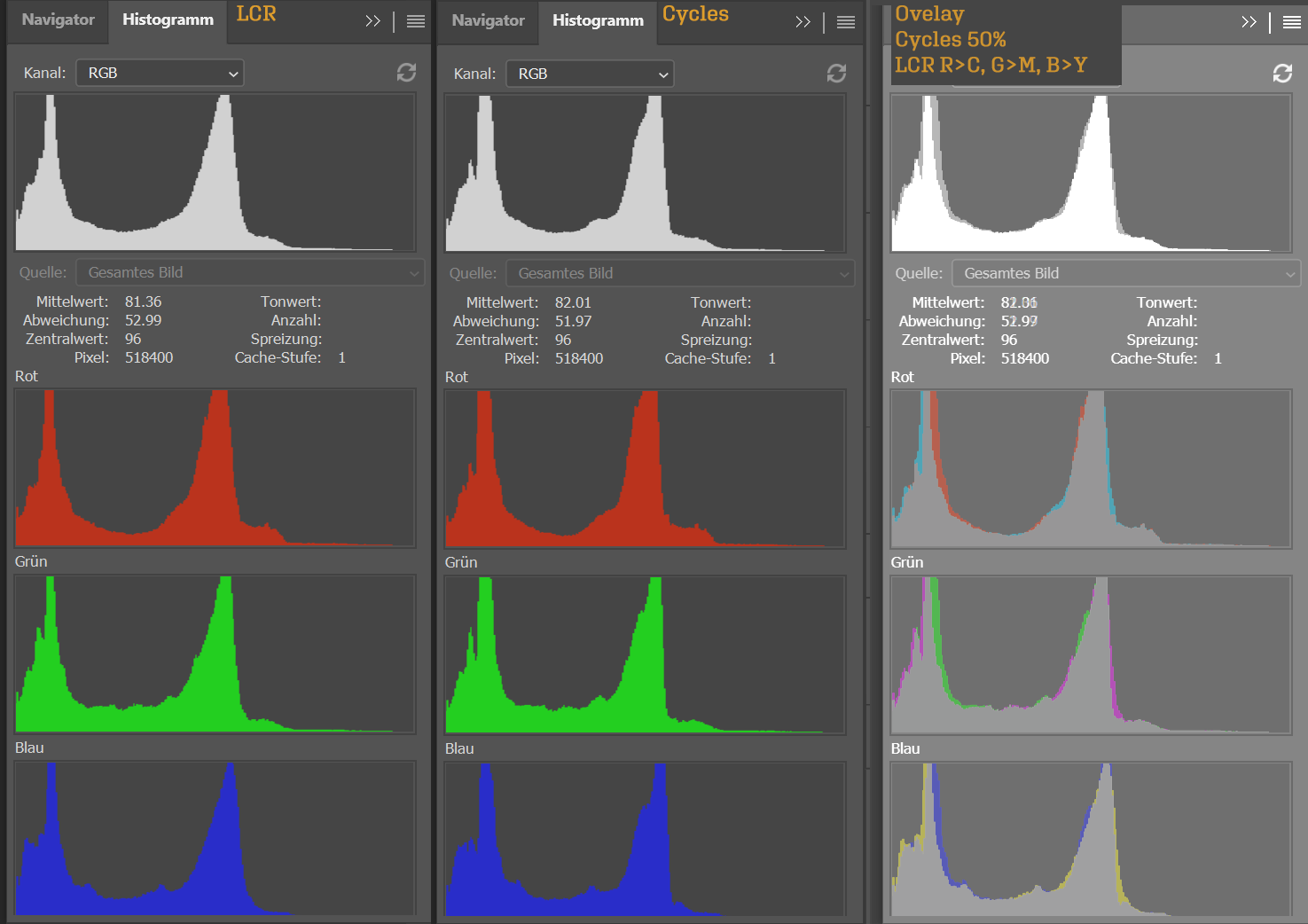This screenshot has width=1308, height=924.
Task: Open Quelle Gesamtes Bild dropdown, middle panel
Action: 679,273
